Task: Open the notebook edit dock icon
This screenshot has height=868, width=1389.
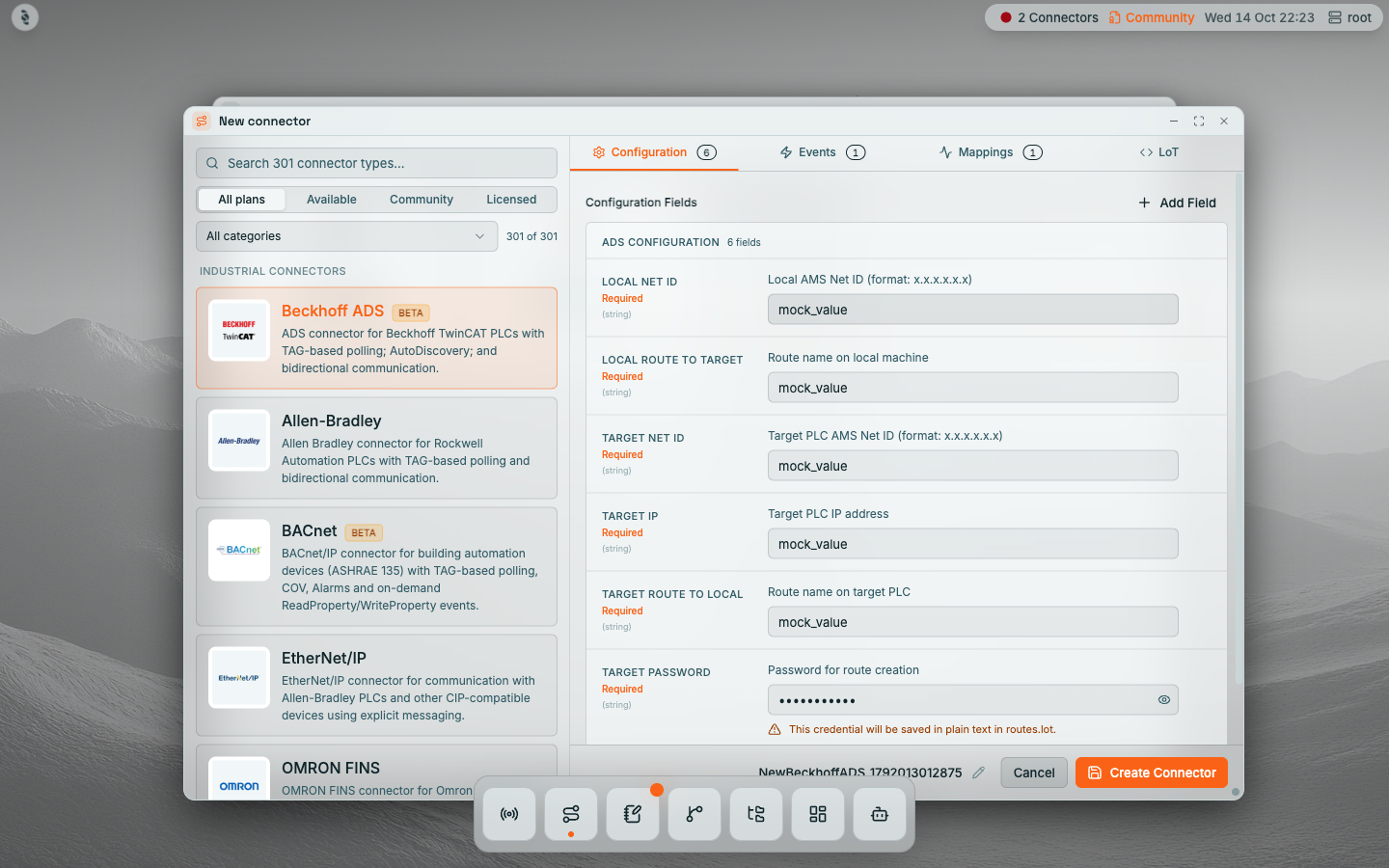Action: (633, 814)
